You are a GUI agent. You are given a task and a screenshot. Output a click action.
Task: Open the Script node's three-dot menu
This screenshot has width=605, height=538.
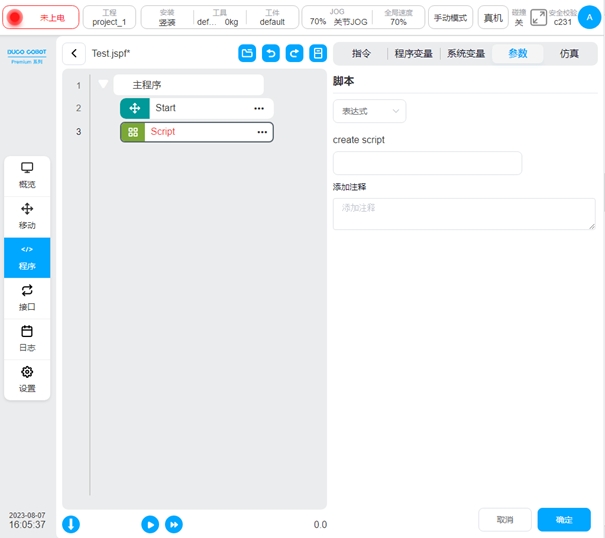click(262, 132)
